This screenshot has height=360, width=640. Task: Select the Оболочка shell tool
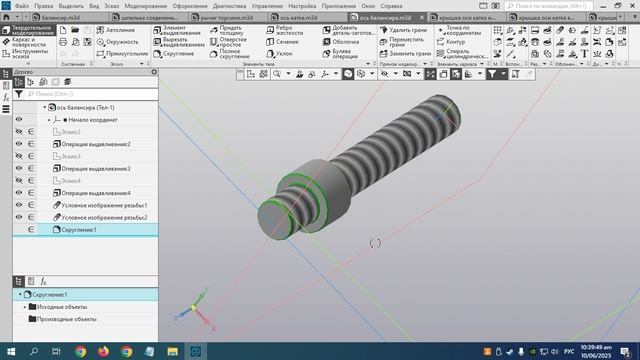tap(341, 42)
